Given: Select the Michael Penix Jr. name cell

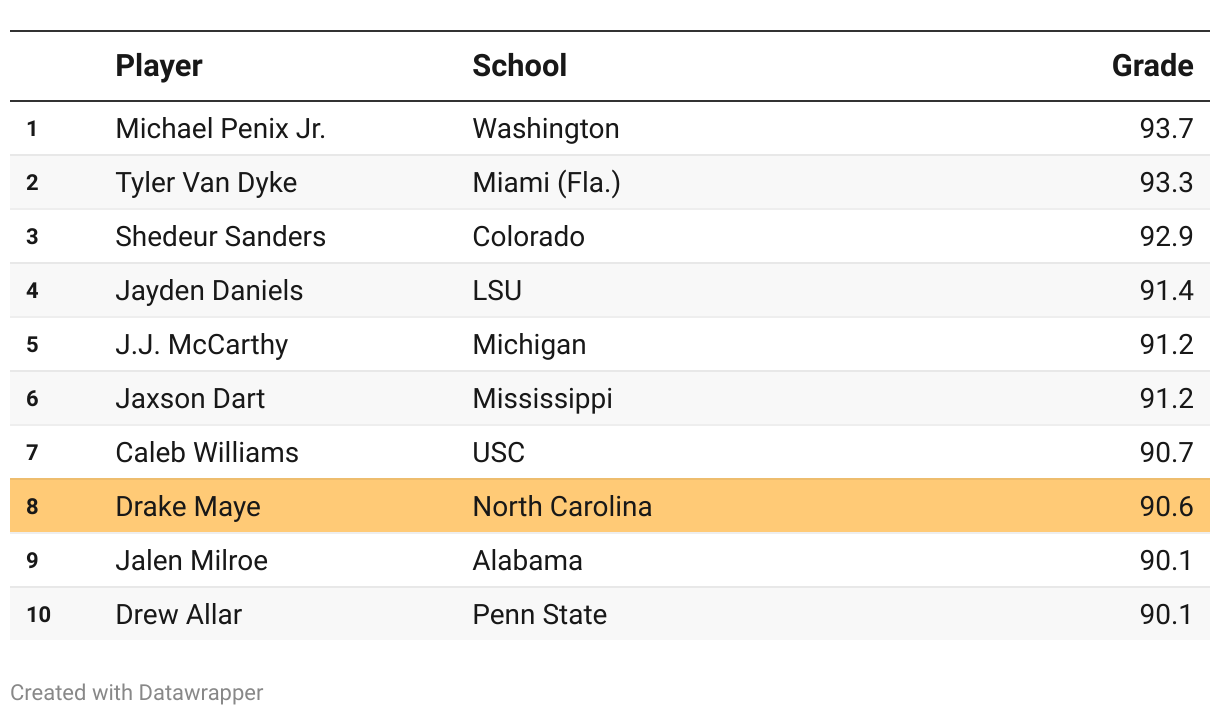Looking at the screenshot, I should pyautogui.click(x=220, y=129).
